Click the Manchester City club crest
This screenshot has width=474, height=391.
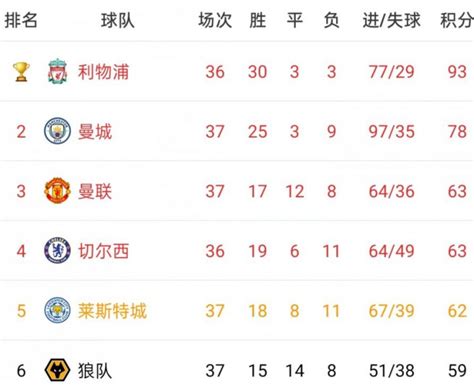pyautogui.click(x=57, y=131)
